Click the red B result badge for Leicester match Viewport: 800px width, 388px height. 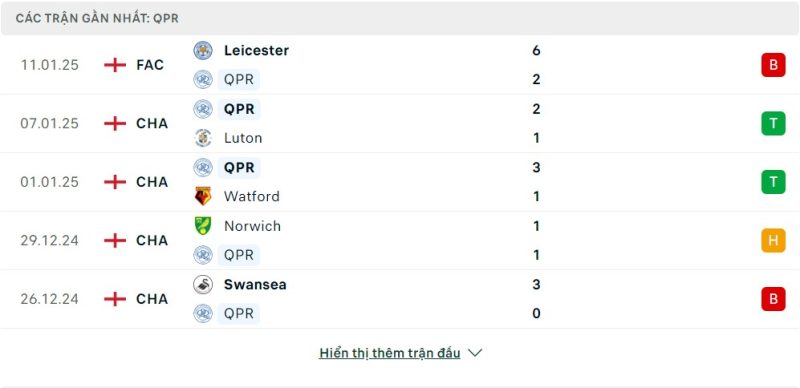[x=773, y=65]
